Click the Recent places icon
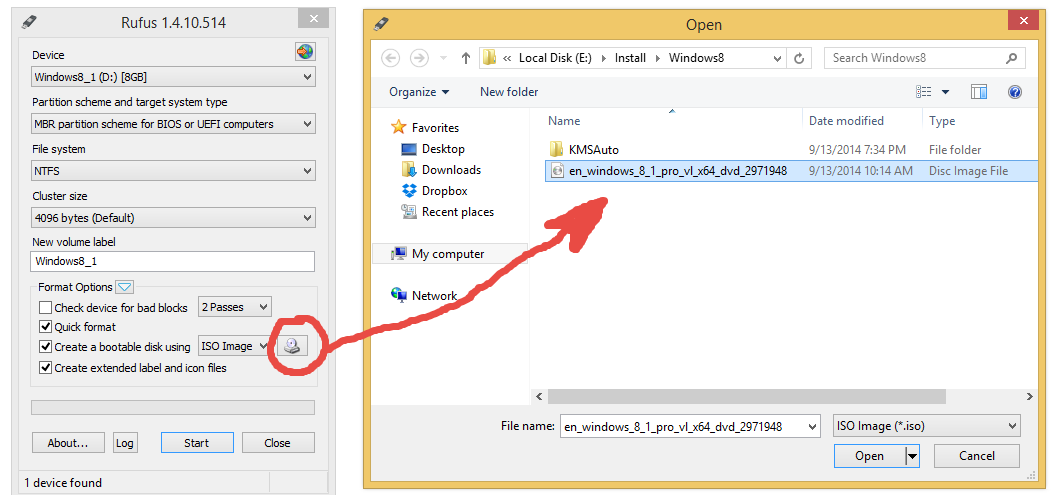 [x=409, y=212]
